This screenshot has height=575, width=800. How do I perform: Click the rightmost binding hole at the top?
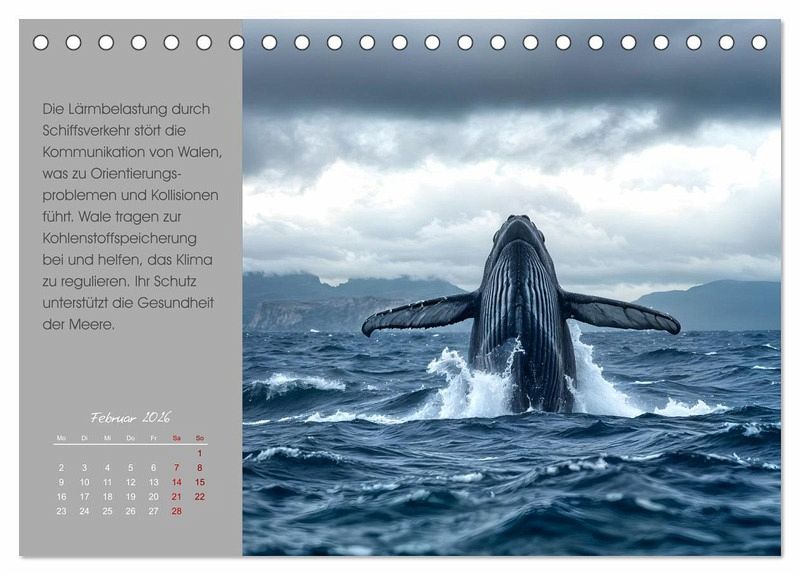(759, 42)
